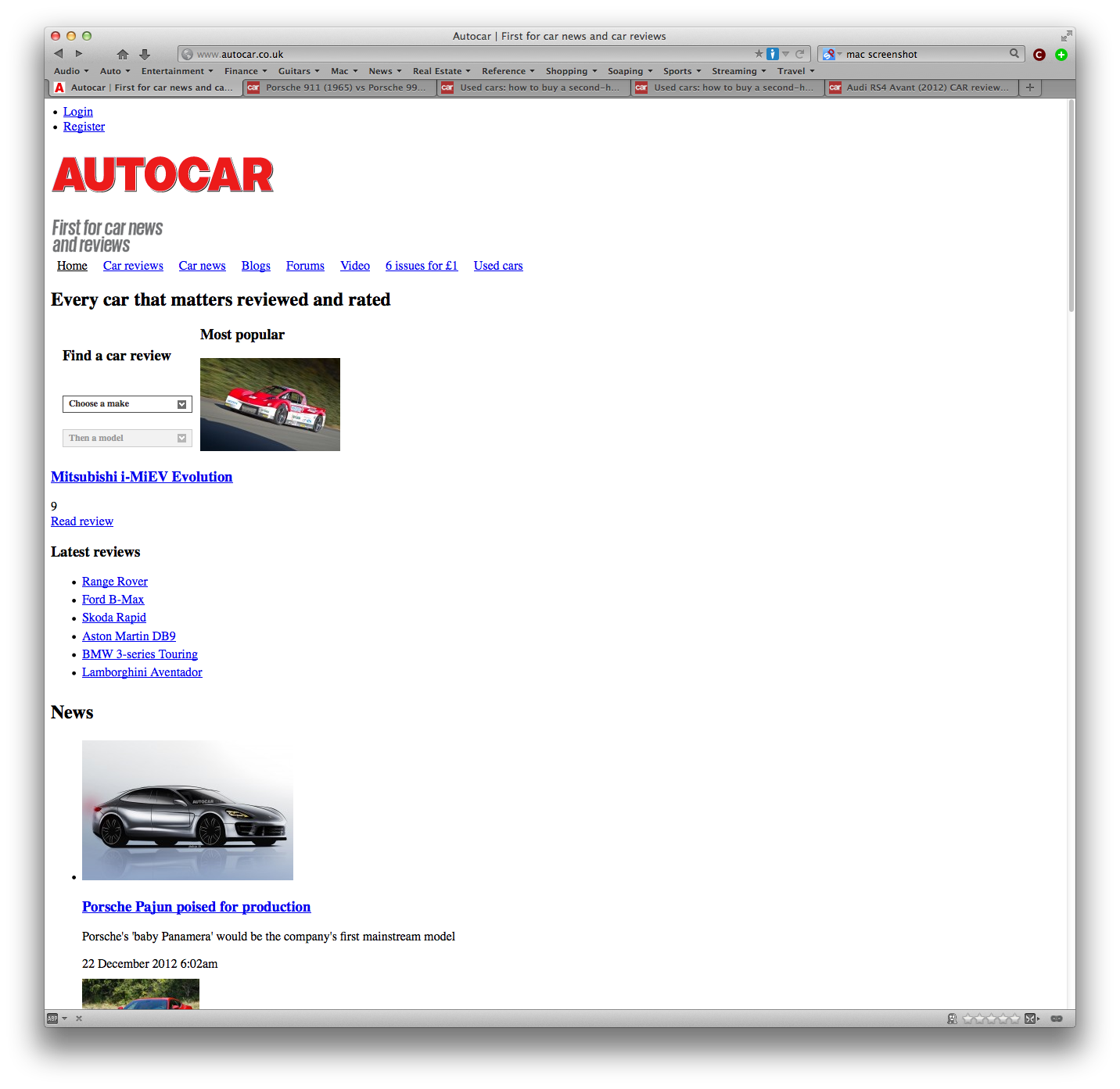Open the Home nav link
The height and width of the screenshot is (1089, 1120).
pyautogui.click(x=72, y=266)
